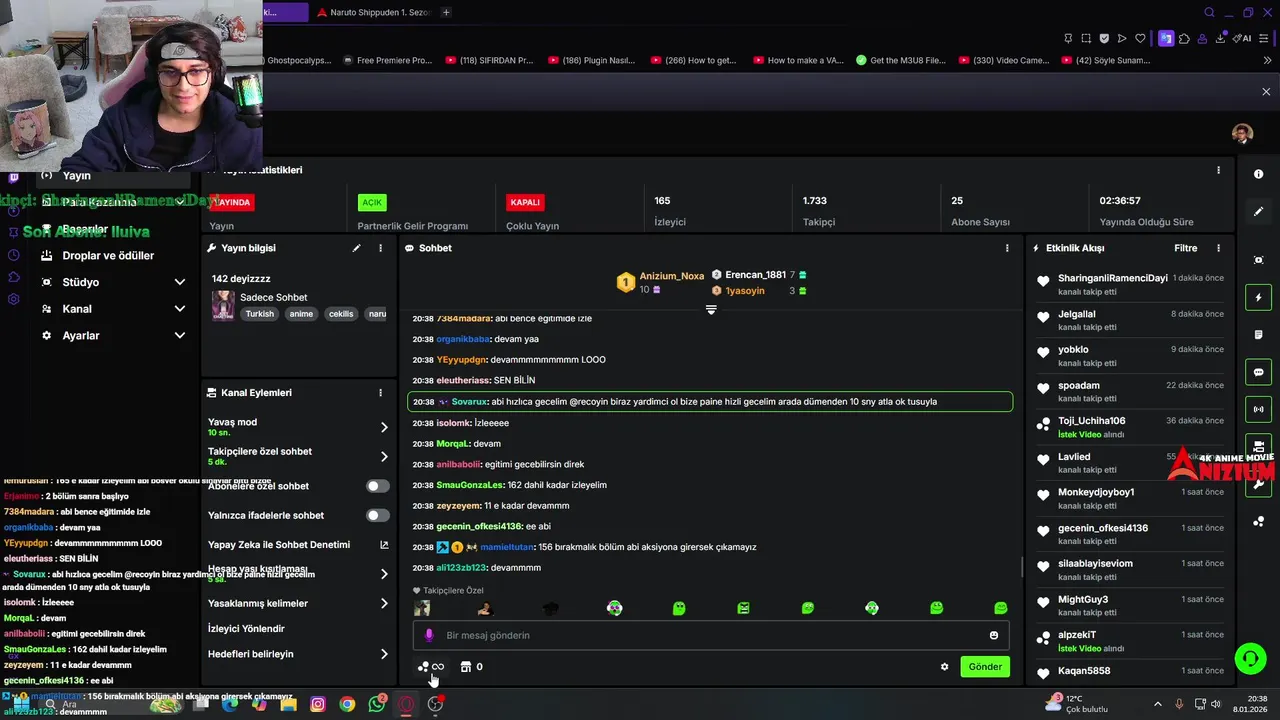Click SharinganliRamenciDayi in the activity feed
1280x720 pixels.
1112,278
